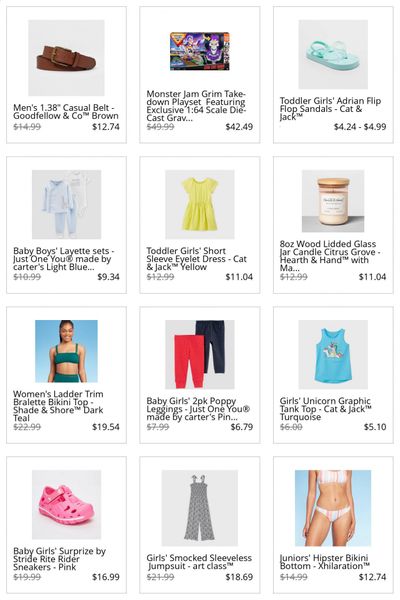Select the red and navy leggings image
This screenshot has width=400, height=600.
[199, 354]
